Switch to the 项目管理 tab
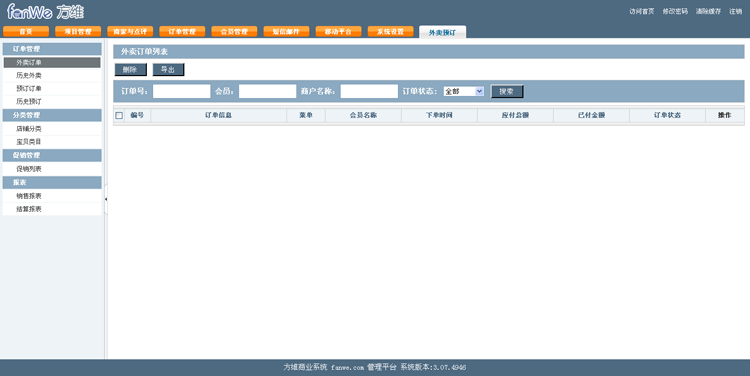The image size is (750, 376). pos(78,32)
